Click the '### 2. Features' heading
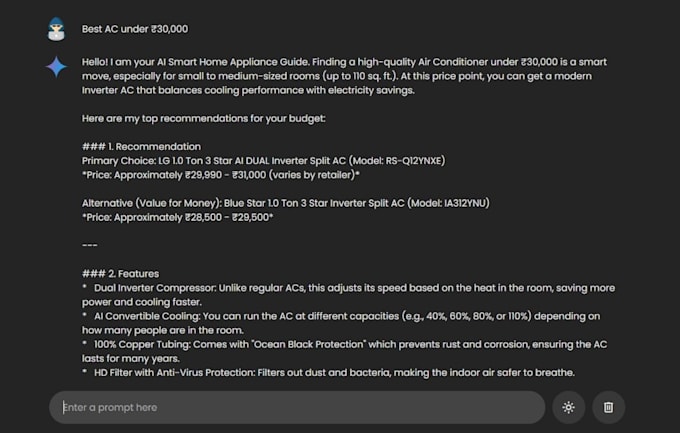680x433 pixels. tap(121, 274)
